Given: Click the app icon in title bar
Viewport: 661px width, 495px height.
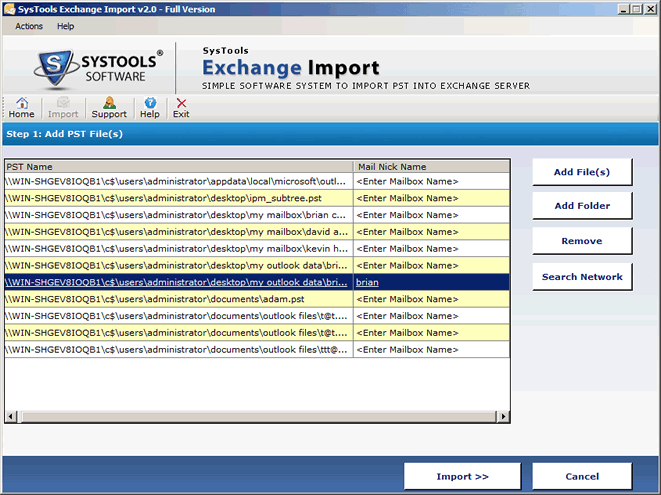Looking at the screenshot, I should 9,9.
